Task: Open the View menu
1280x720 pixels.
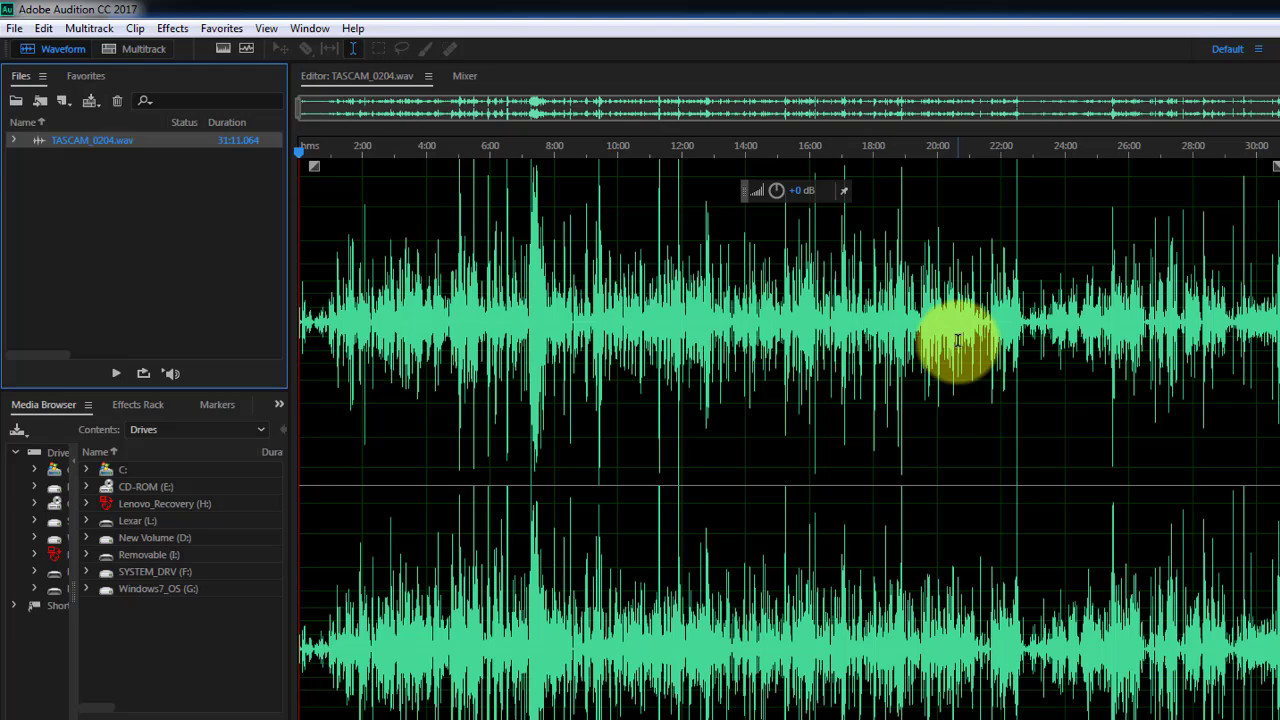Action: [x=266, y=29]
